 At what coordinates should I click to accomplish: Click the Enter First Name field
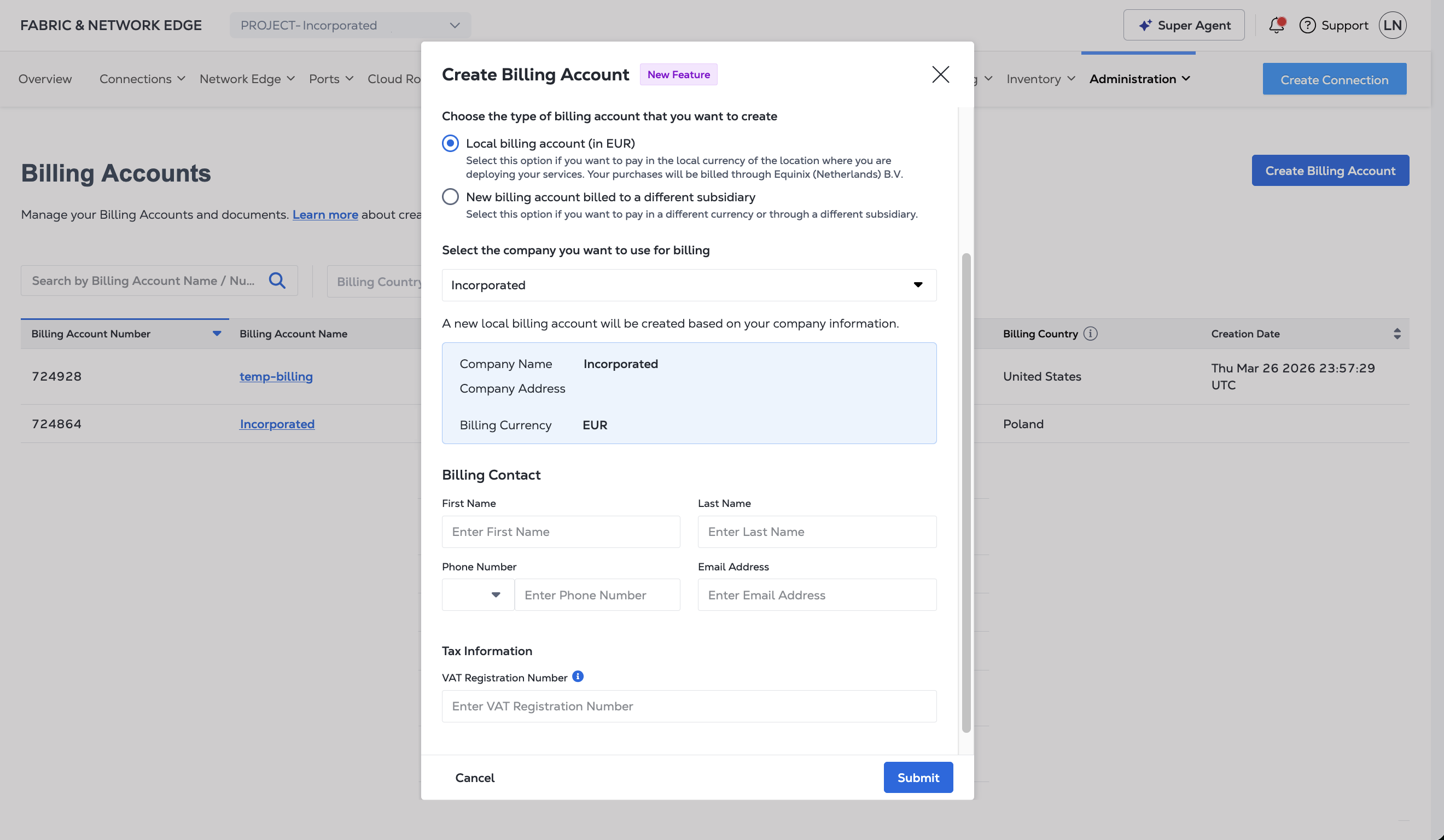(x=561, y=532)
